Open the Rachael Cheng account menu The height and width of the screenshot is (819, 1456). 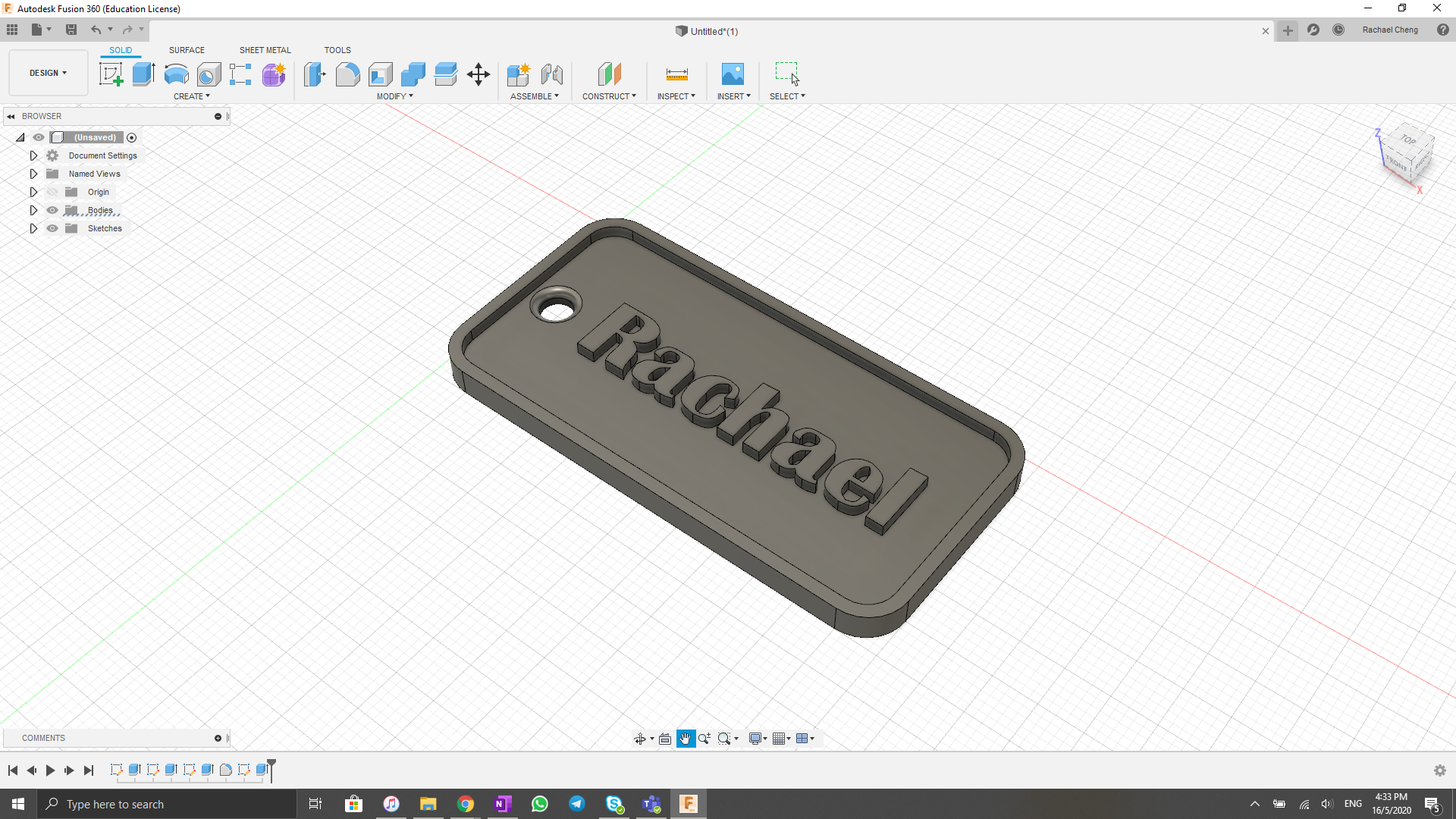[x=1390, y=30]
